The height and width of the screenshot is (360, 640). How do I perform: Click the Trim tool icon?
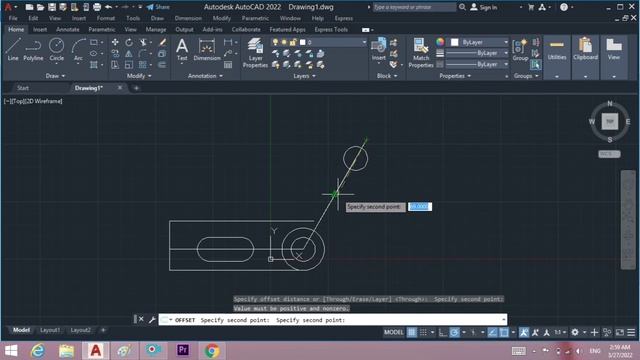click(x=143, y=42)
